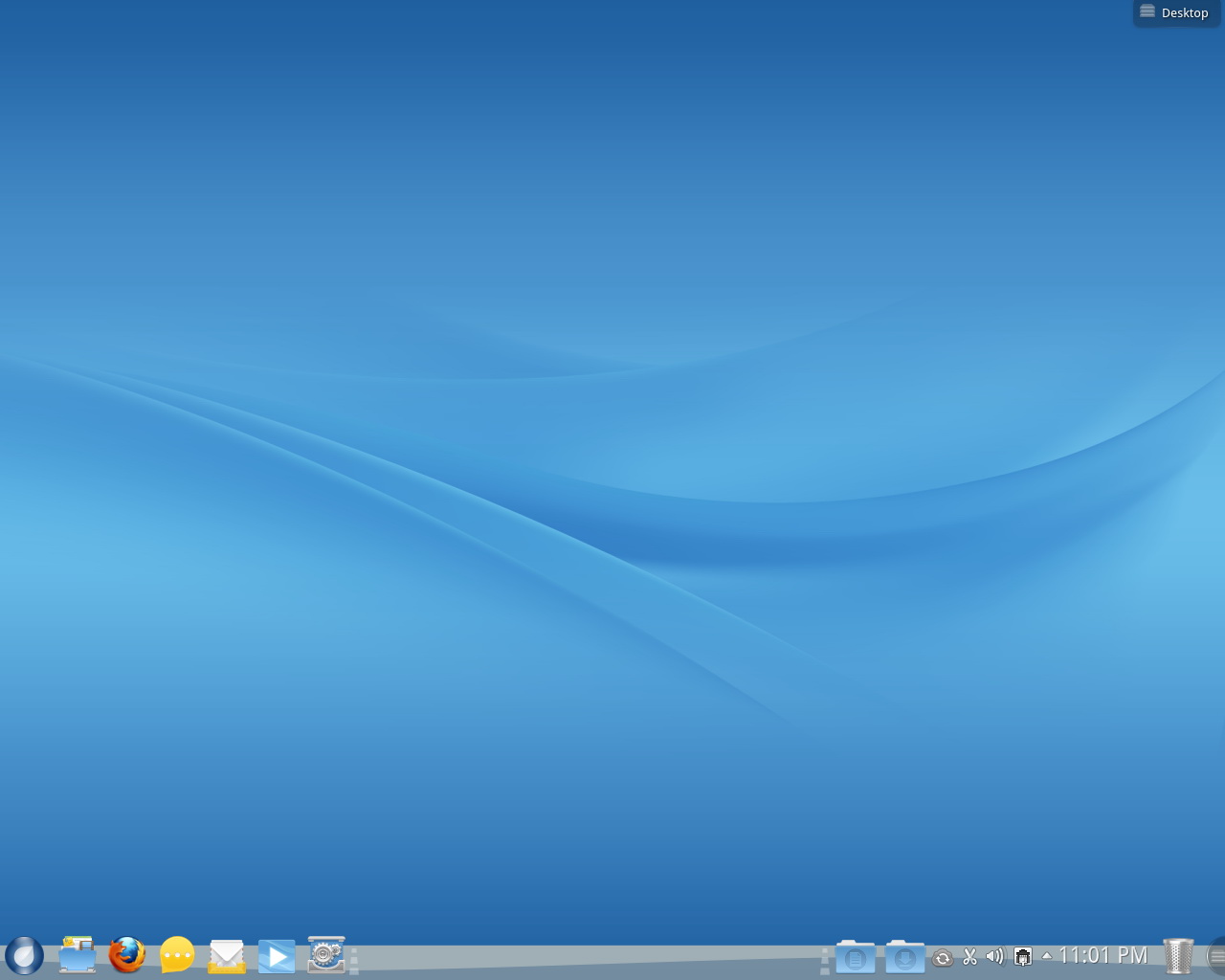Select the Desktop window button
This screenshot has width=1225, height=980.
pos(1175,12)
